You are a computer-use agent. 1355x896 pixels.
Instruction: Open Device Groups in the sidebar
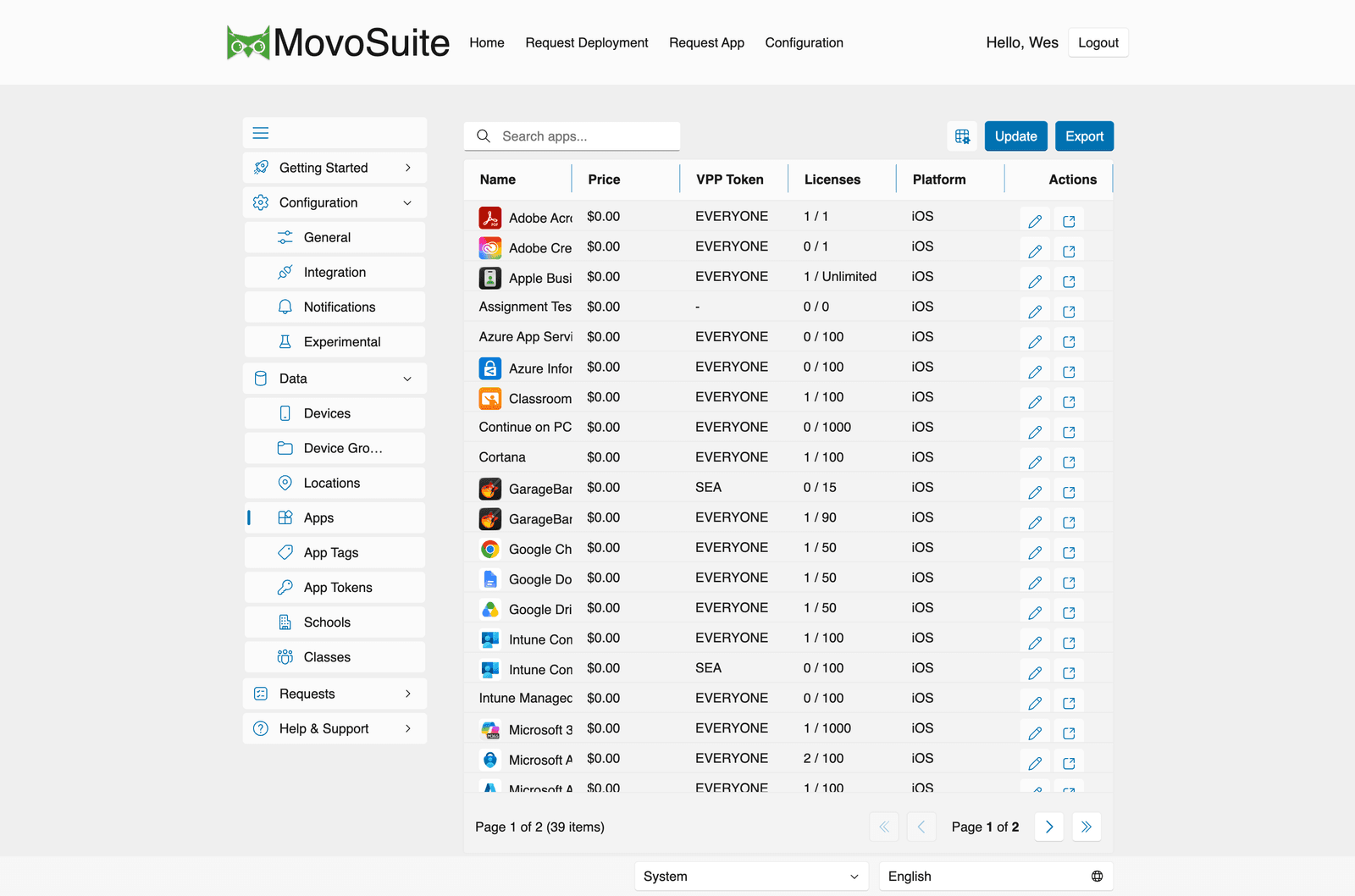coord(335,448)
